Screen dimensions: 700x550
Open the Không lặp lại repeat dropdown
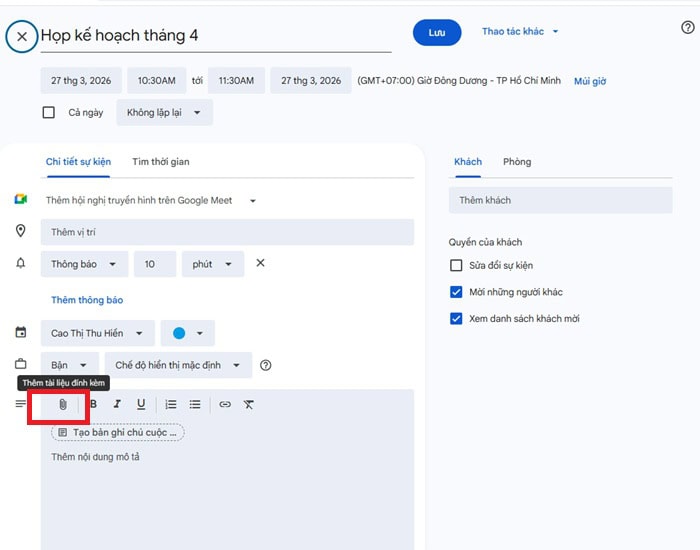[x=164, y=113]
